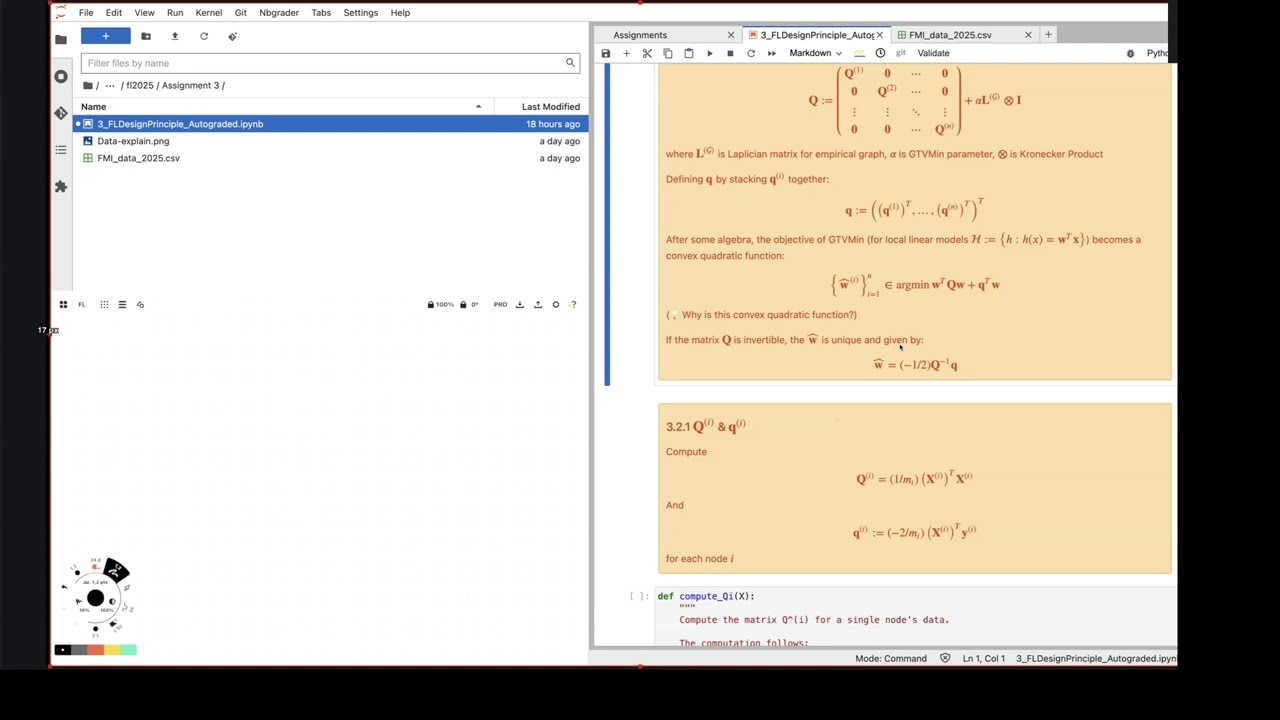
Task: Toggle the dotted grid in drawing app
Action: 104,304
